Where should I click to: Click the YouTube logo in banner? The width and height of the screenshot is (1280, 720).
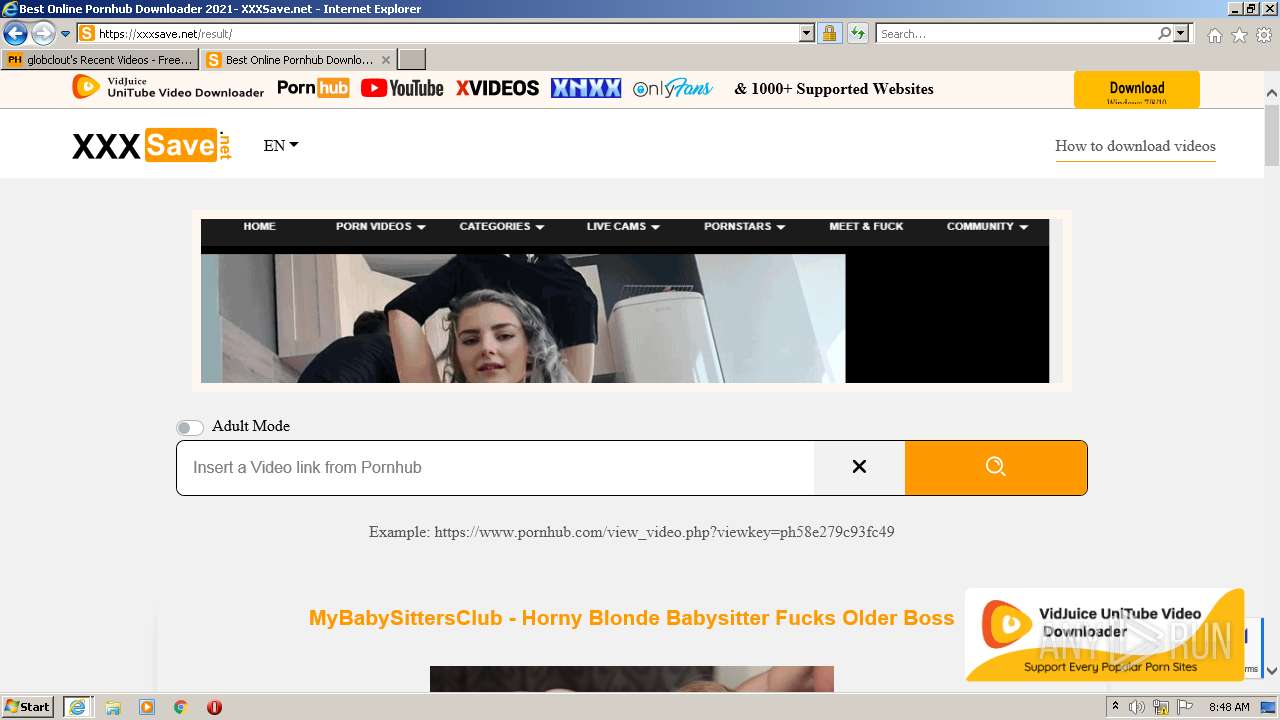click(402, 88)
